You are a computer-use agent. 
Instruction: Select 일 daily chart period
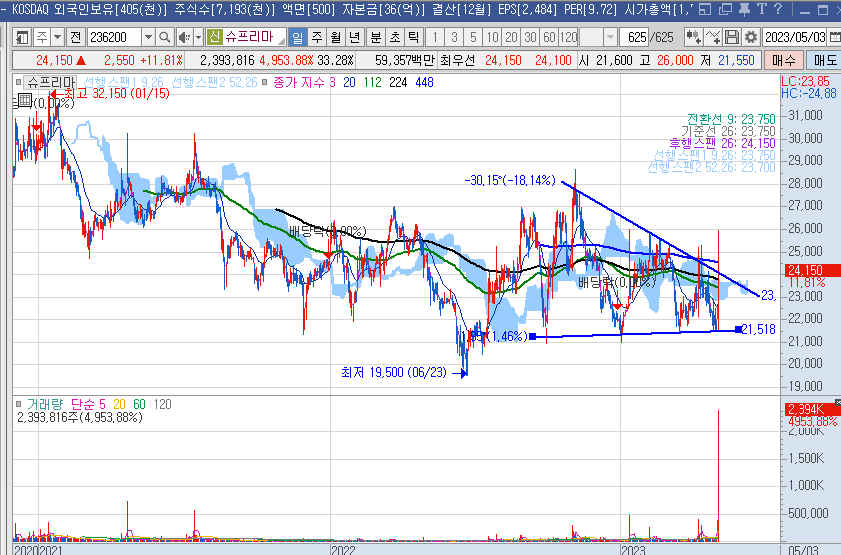point(297,38)
